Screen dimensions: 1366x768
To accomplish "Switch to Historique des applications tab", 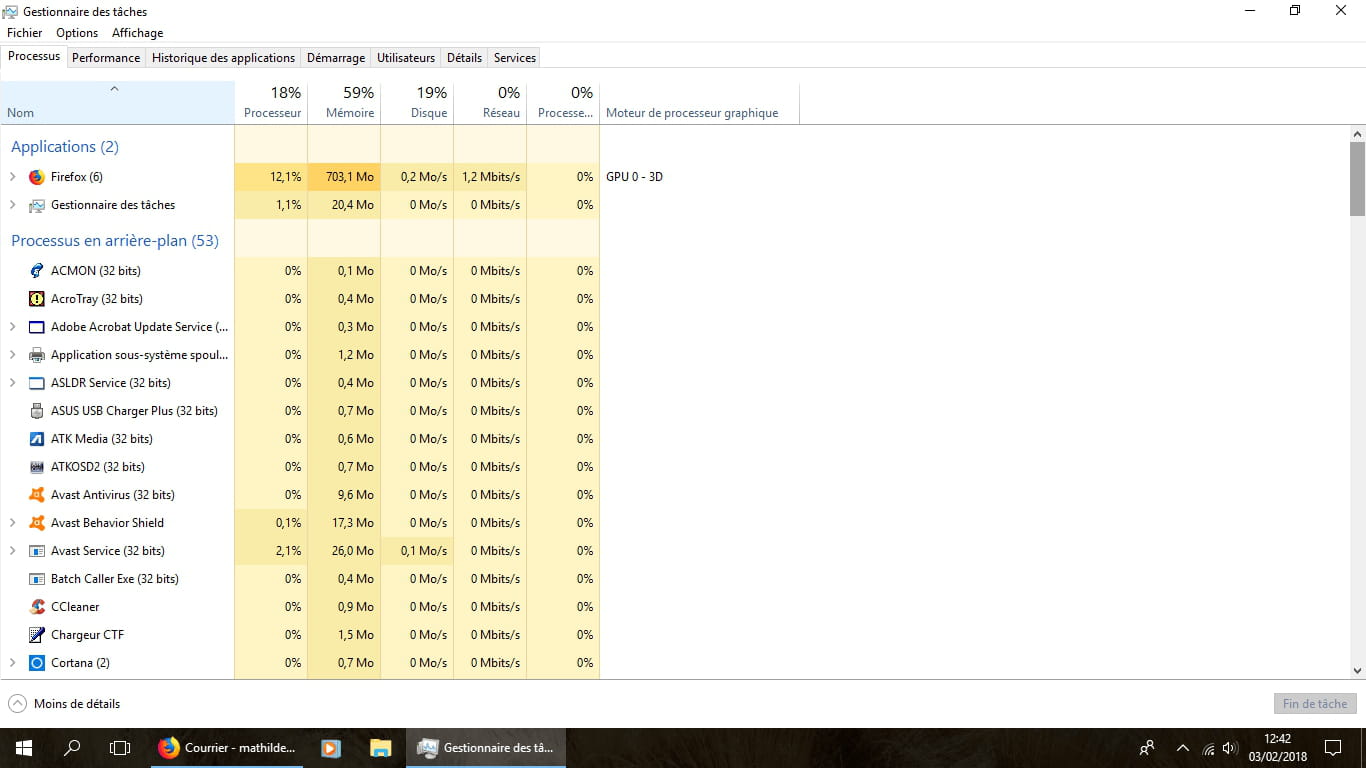I will point(223,58).
